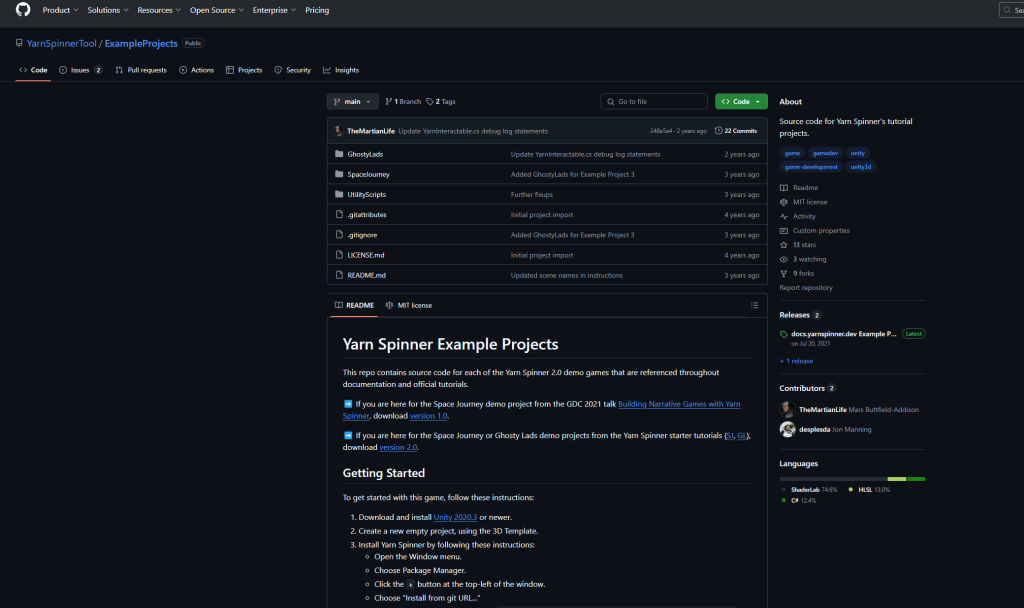Expand the Product menu
Viewport: 1024px width, 608px height.
click(x=60, y=10)
